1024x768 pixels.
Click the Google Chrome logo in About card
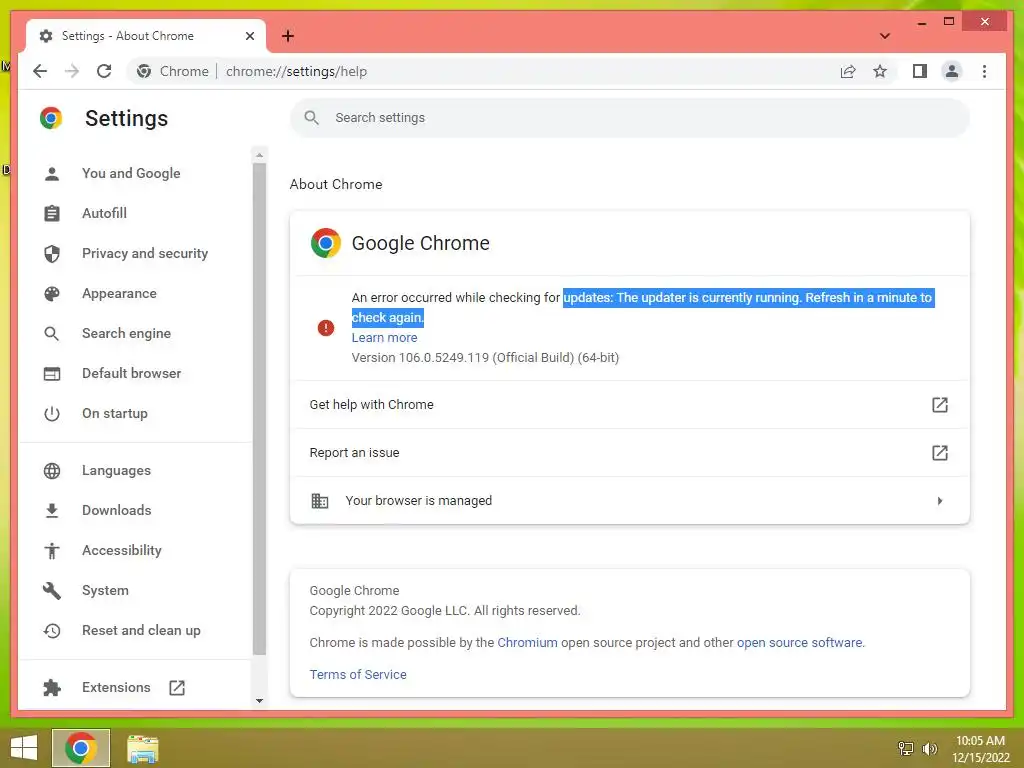pyautogui.click(x=325, y=243)
